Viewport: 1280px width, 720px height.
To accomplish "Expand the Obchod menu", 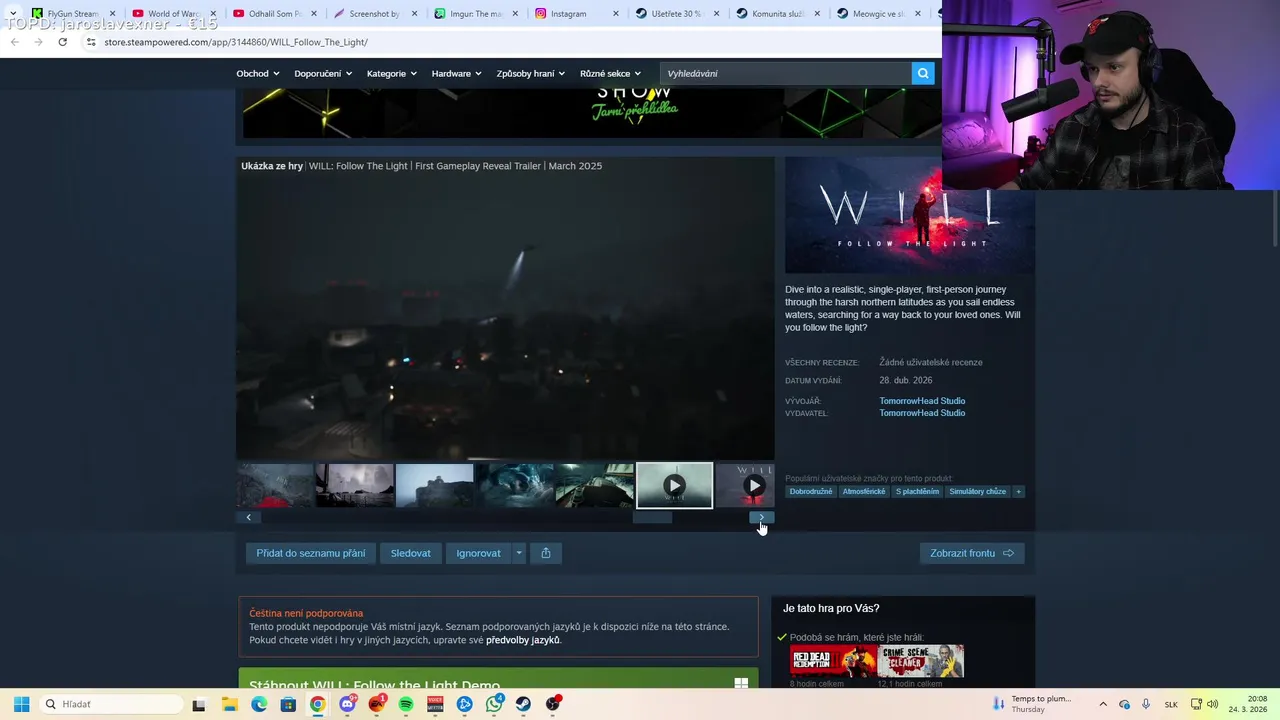I will pyautogui.click(x=258, y=73).
